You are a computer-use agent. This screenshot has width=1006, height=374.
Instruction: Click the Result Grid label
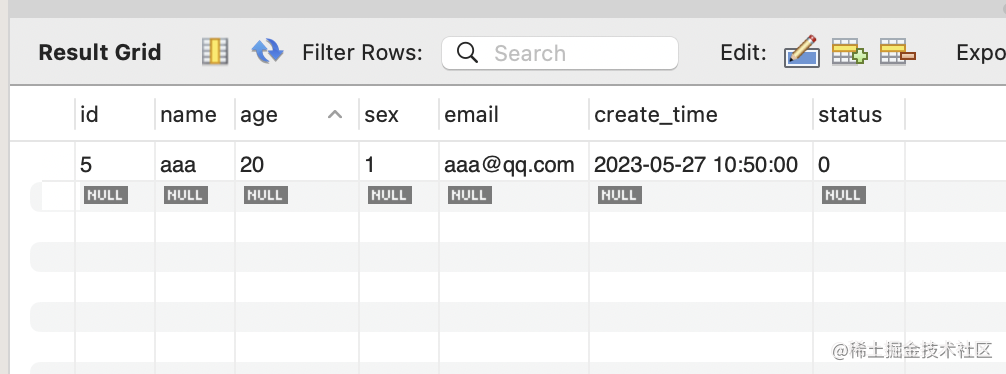click(x=99, y=53)
